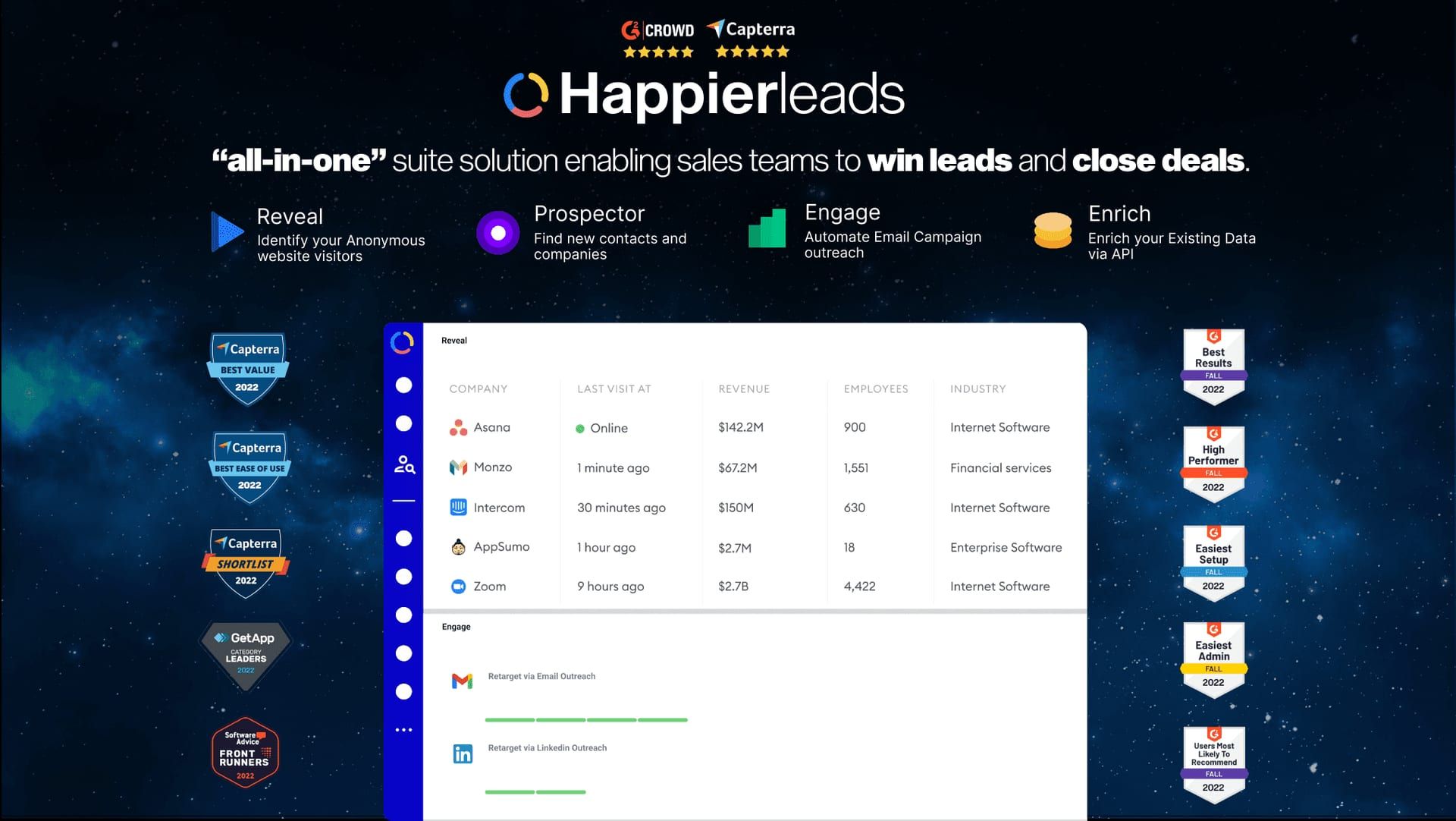Sort by the INDUSTRY column header

978,388
